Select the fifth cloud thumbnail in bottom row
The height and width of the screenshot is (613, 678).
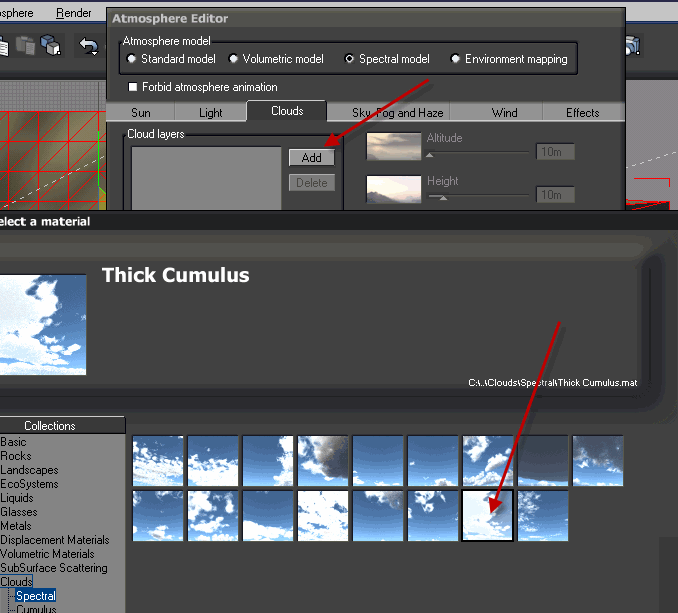point(378,516)
